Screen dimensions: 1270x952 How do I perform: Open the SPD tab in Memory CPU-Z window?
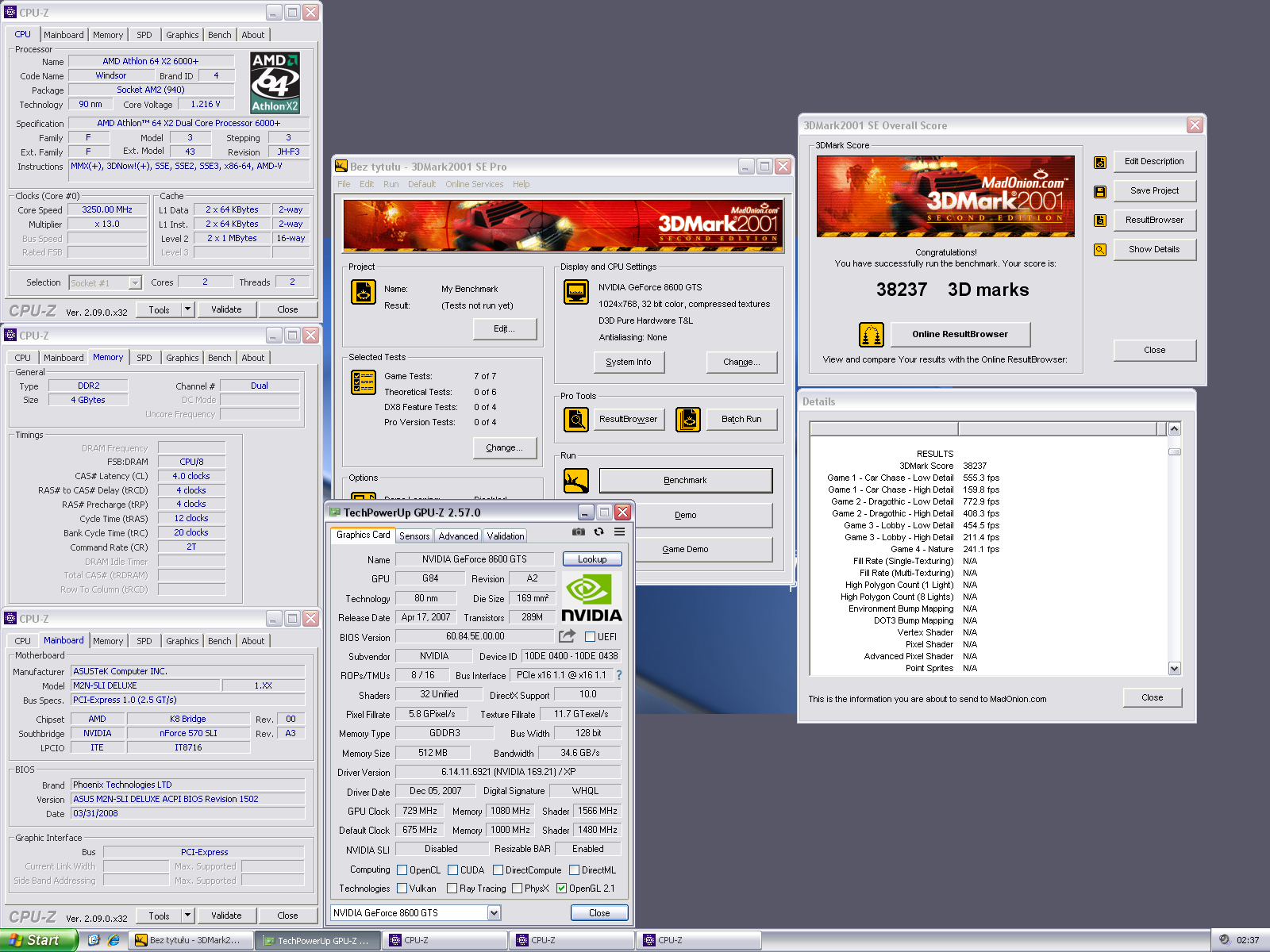[x=144, y=358]
